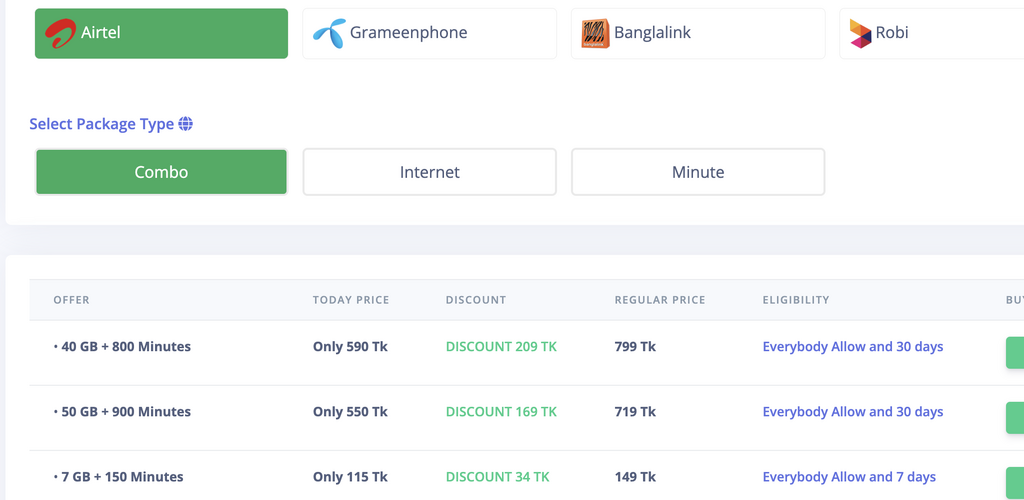Click the Today Price column header
The image size is (1024, 500).
[x=351, y=300]
